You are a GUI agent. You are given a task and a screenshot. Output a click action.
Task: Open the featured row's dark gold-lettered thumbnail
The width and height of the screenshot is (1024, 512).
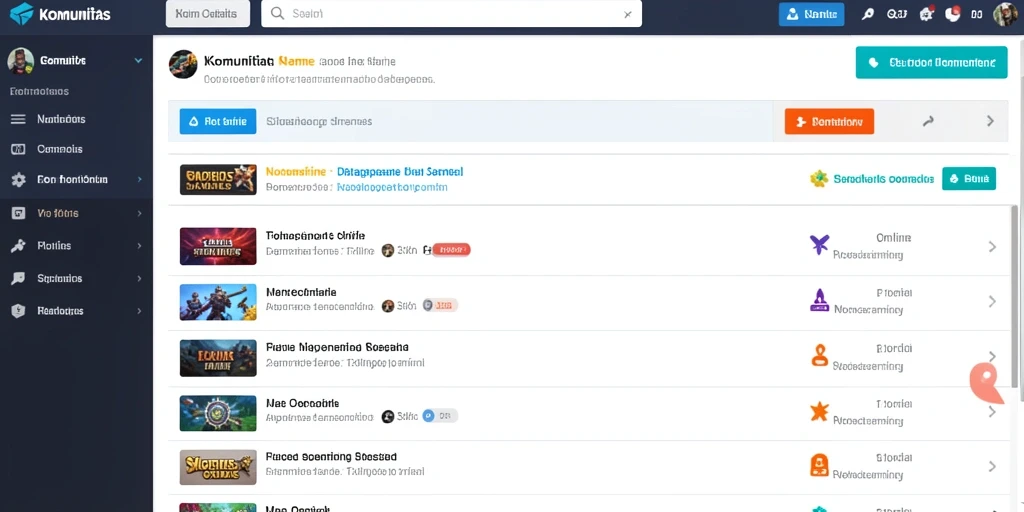[x=218, y=180]
